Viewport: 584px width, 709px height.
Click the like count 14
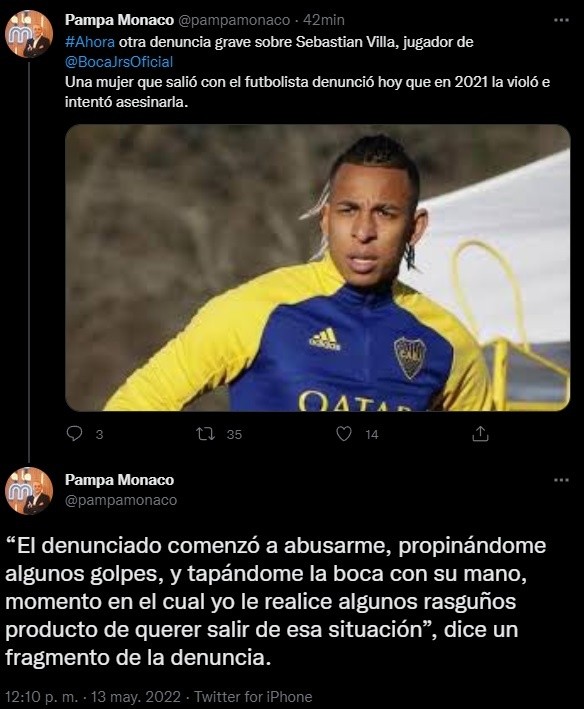point(372,435)
